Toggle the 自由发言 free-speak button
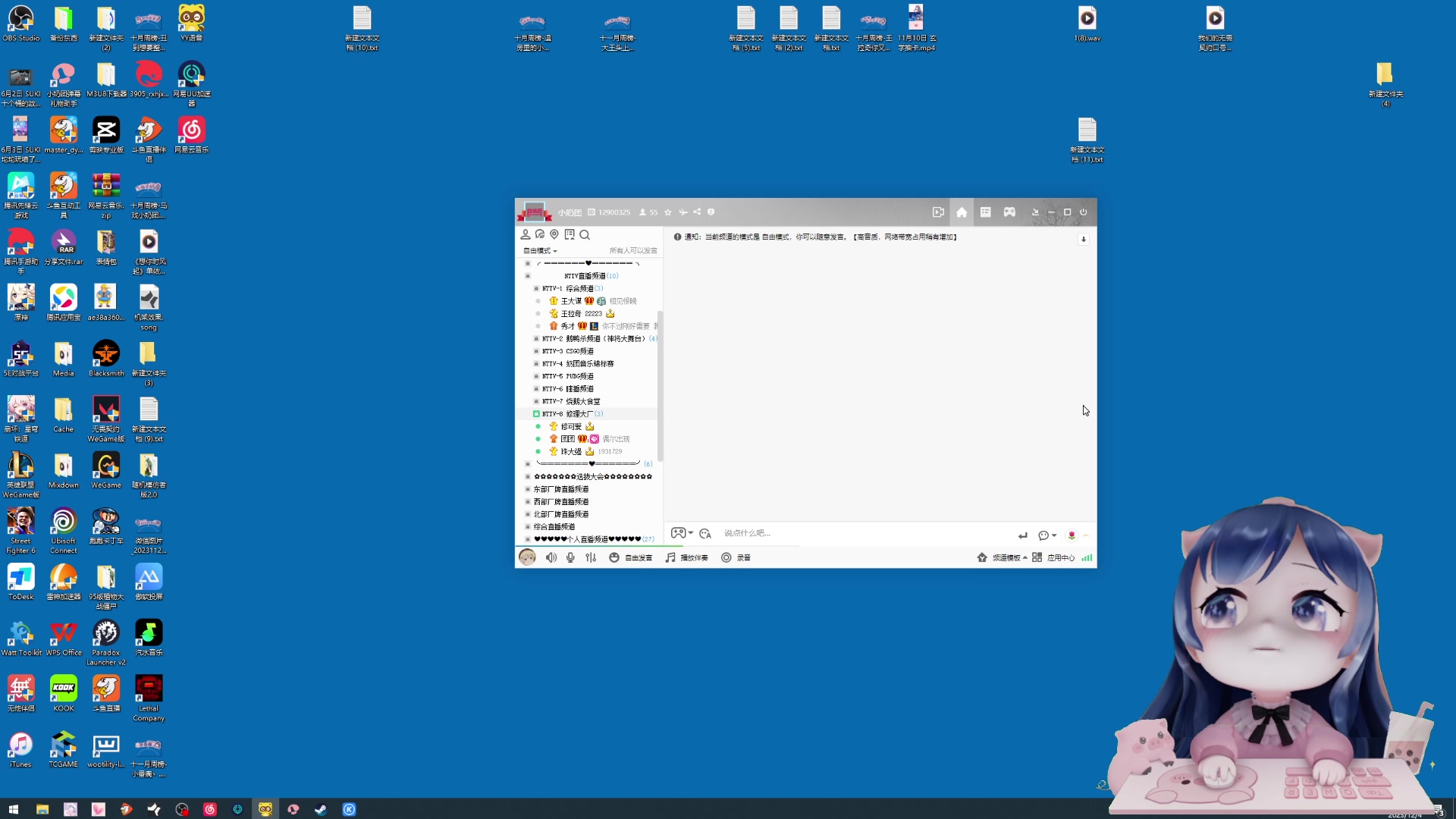Viewport: 1456px width, 819px height. click(x=631, y=557)
